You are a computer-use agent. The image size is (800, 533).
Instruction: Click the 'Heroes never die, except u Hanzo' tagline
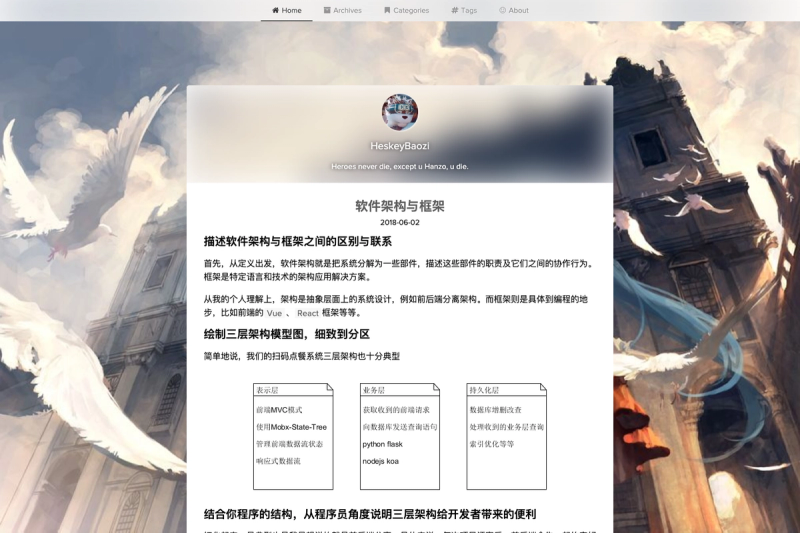[400, 166]
